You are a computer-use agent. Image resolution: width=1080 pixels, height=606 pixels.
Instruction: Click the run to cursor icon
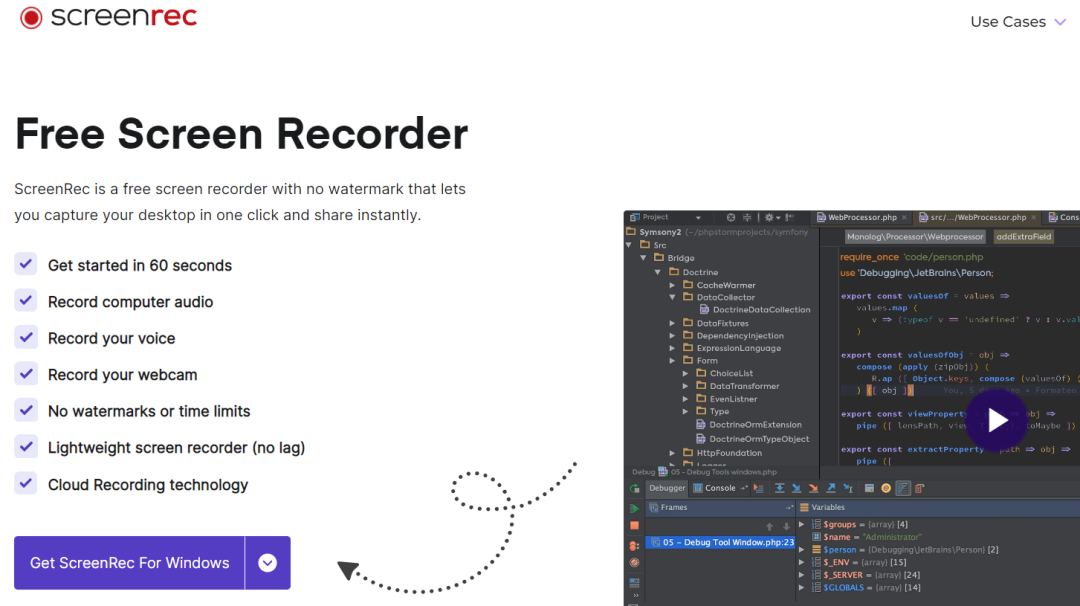pos(849,488)
